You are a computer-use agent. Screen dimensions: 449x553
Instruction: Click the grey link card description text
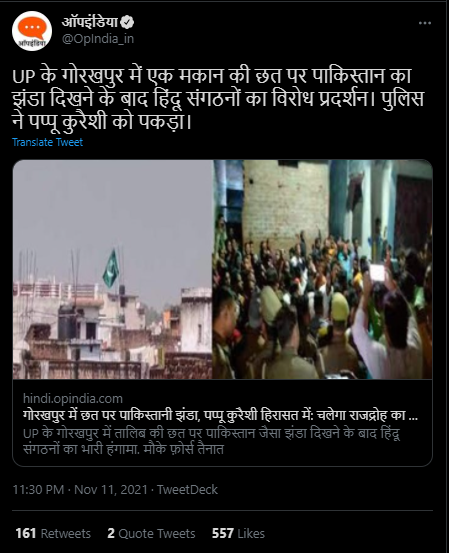212,441
